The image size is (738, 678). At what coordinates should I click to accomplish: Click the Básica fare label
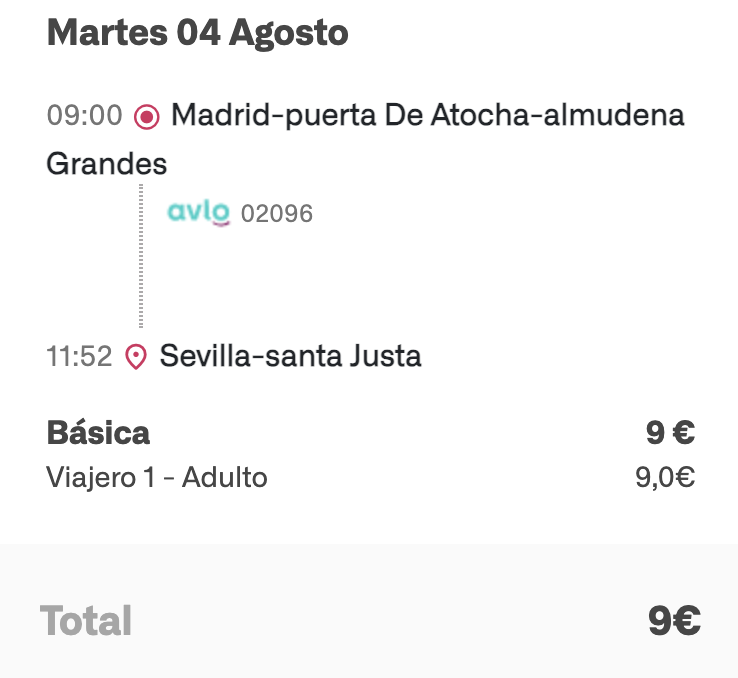[98, 433]
